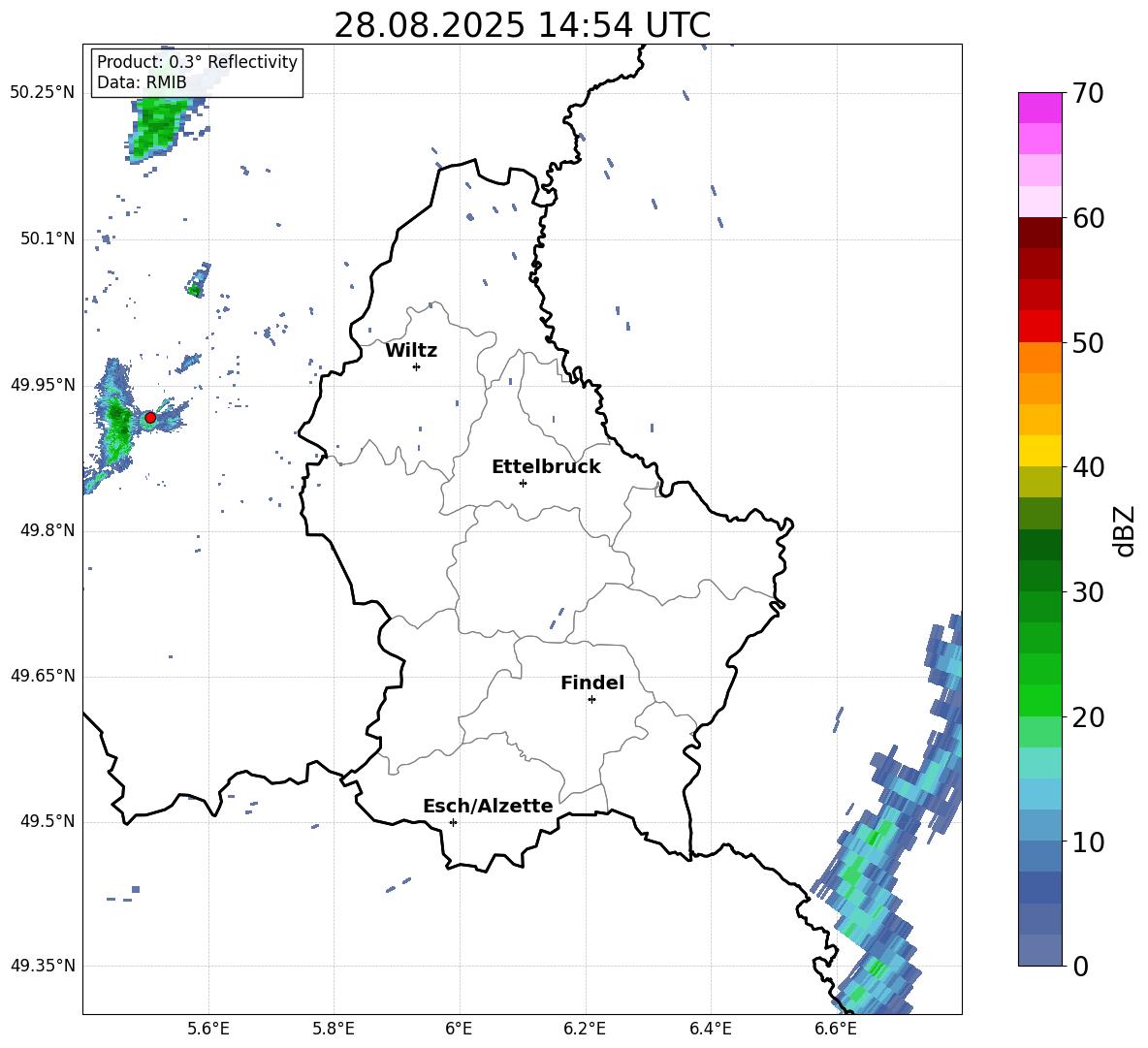Click the Esch/Alzette label
This screenshot has width=1148, height=1048.
pyautogui.click(x=488, y=806)
